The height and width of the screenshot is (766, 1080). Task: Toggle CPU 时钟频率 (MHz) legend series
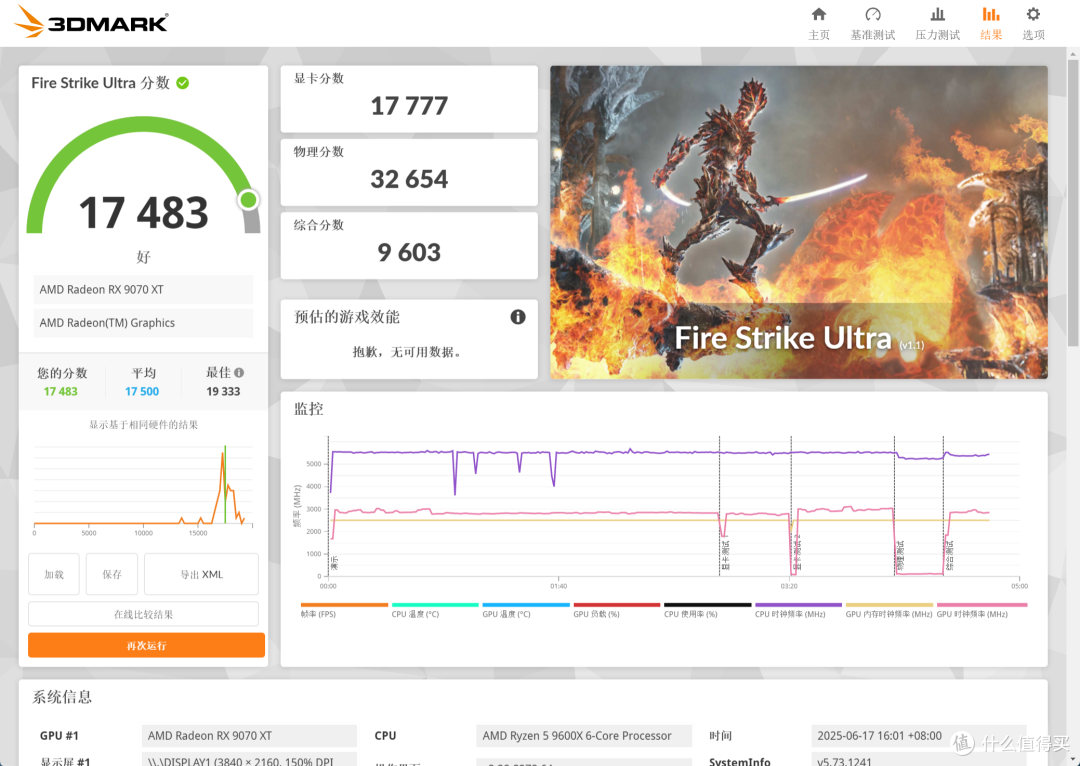pyautogui.click(x=798, y=610)
